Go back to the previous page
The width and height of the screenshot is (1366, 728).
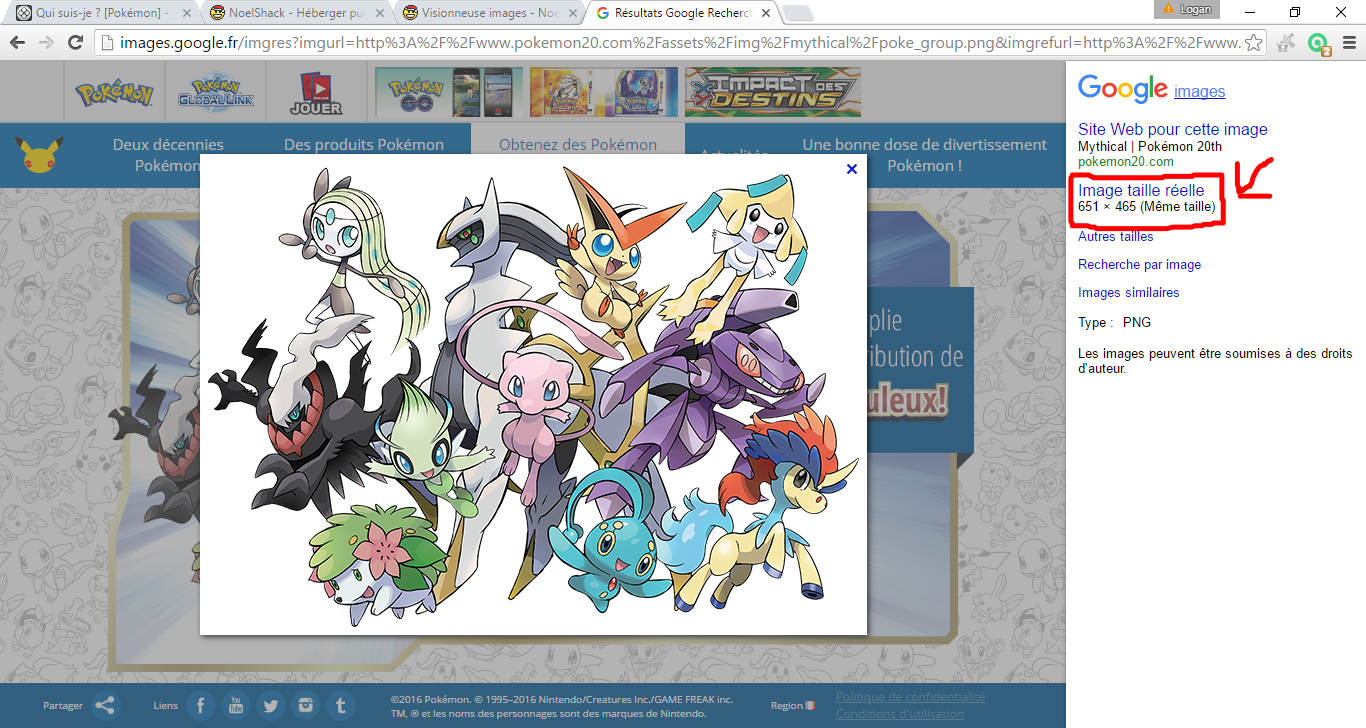pos(18,43)
